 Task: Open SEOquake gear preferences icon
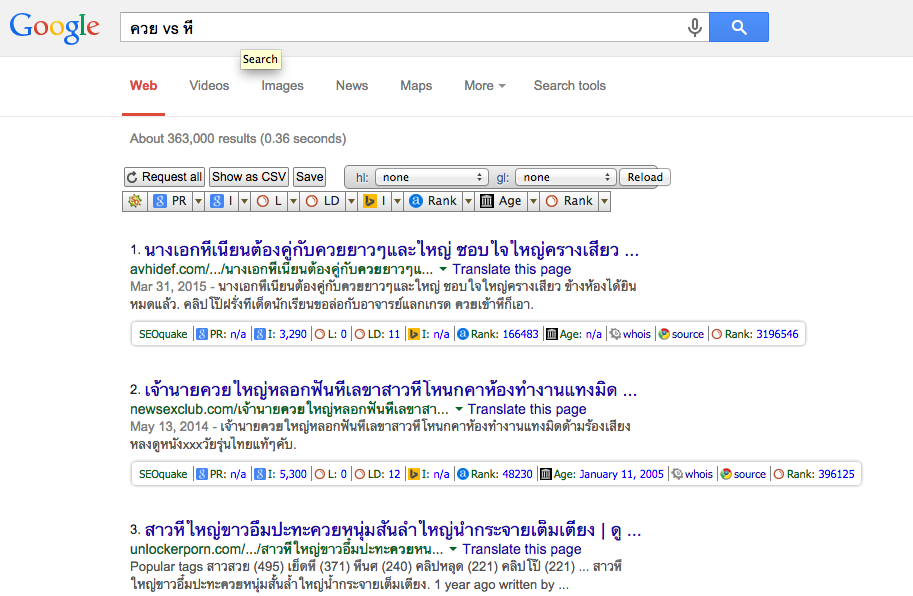135,201
